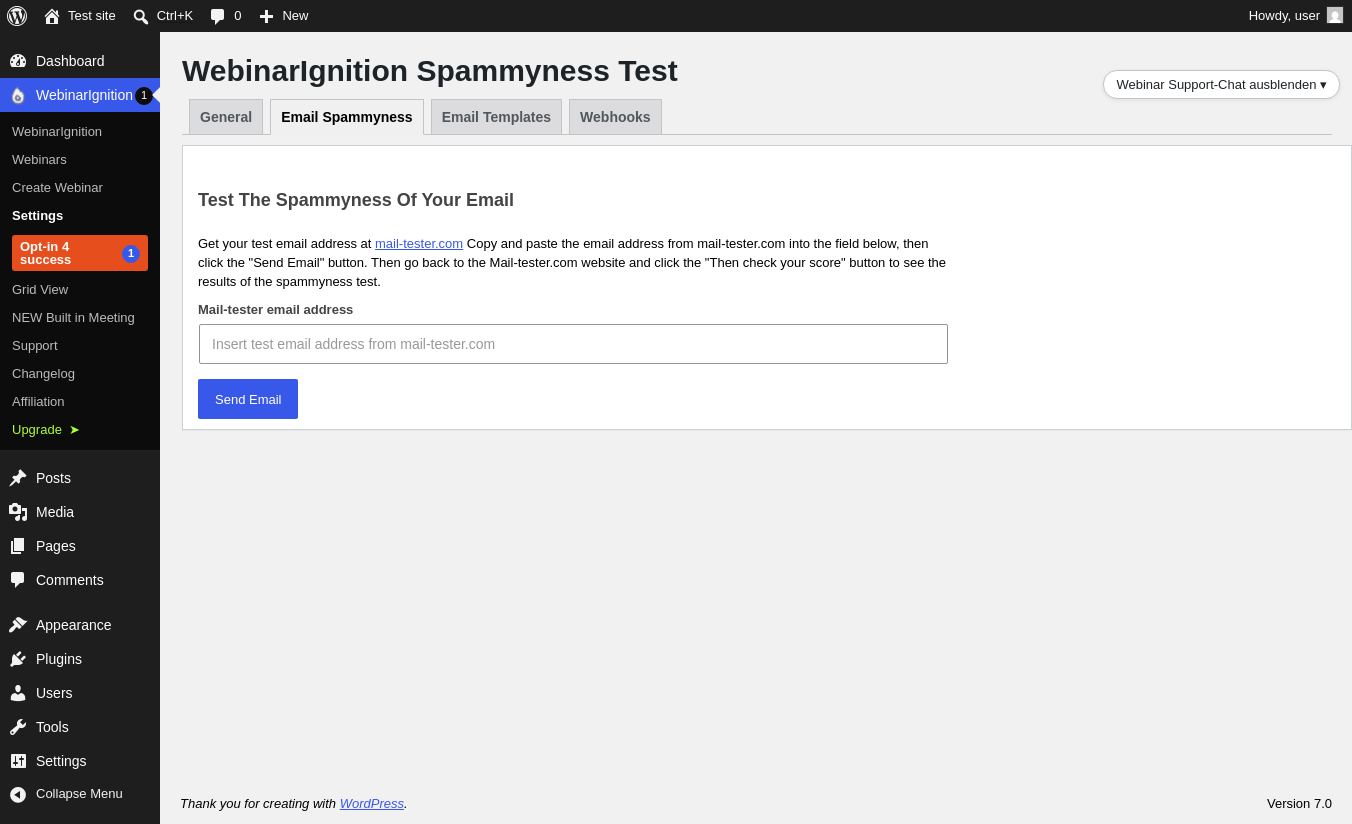
Task: Click the Posts pushpin icon
Action: click(18, 478)
